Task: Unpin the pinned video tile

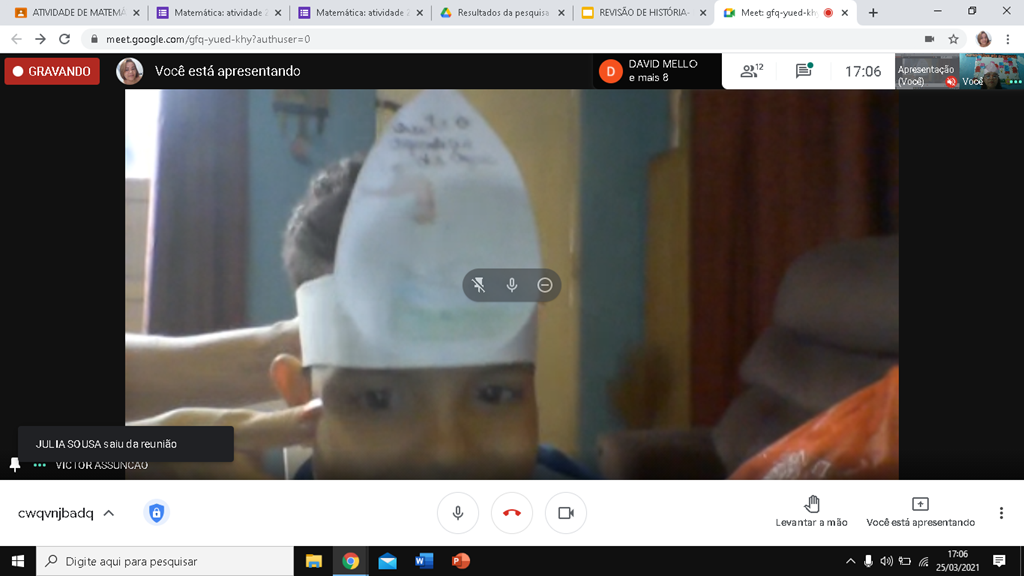Action: (479, 285)
